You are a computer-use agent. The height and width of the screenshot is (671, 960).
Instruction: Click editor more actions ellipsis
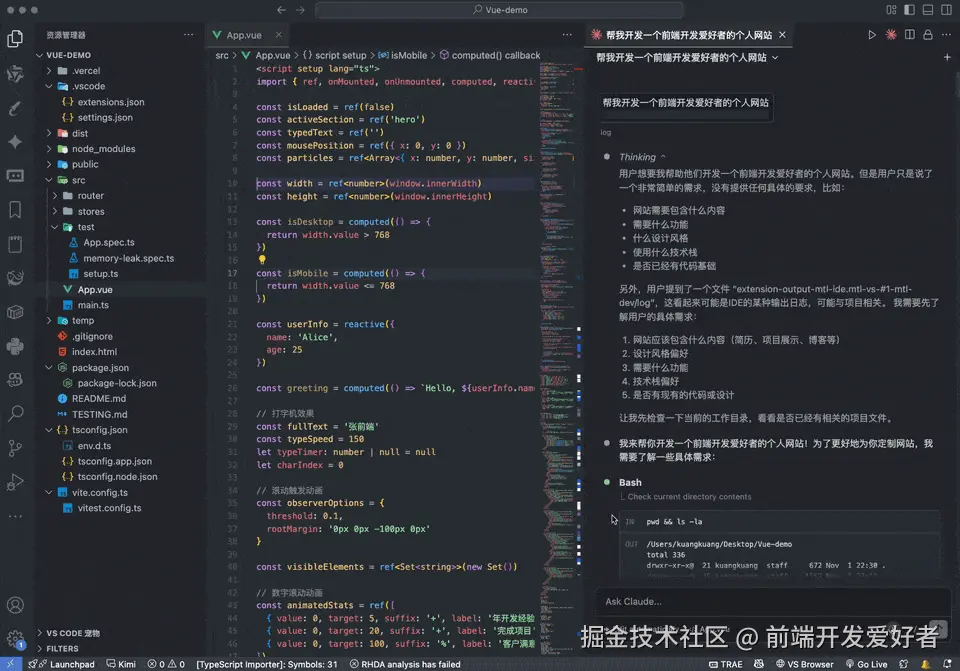pos(567,35)
